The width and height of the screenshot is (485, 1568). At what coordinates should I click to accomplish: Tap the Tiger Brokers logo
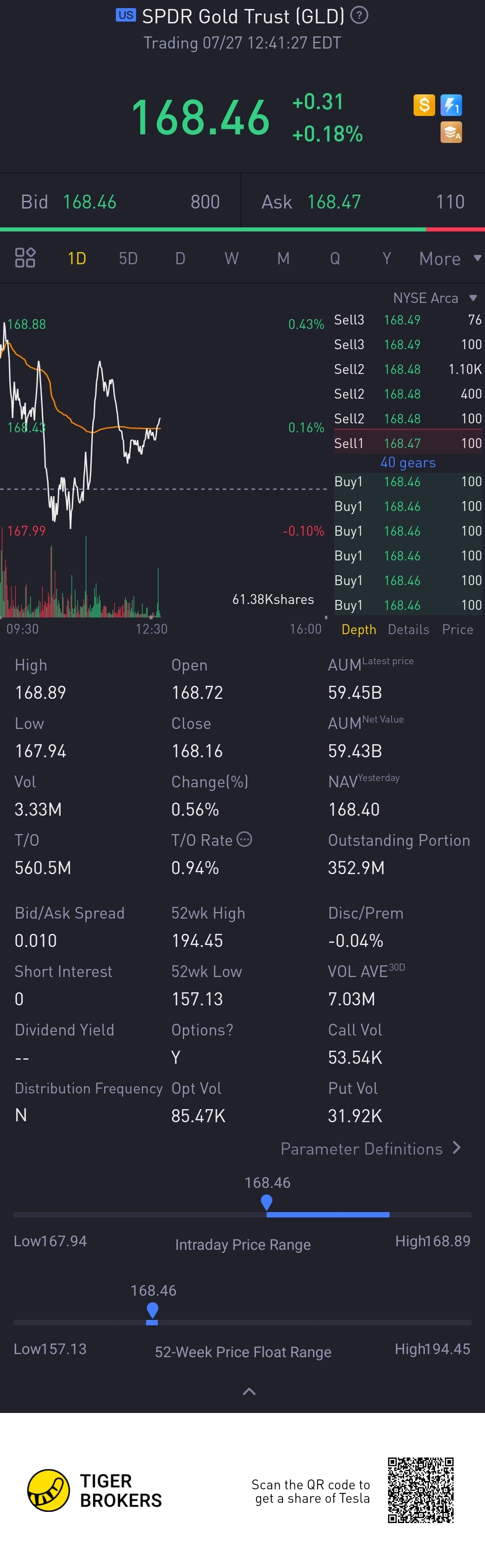pos(95,1491)
